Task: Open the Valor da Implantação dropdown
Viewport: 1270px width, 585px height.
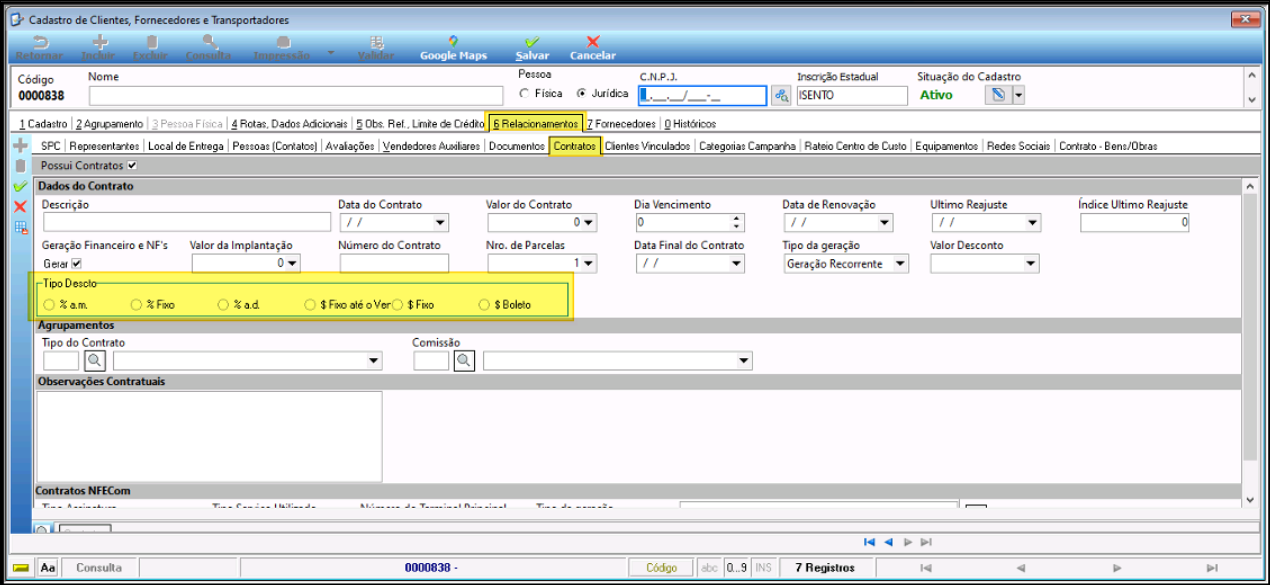Action: [x=292, y=264]
